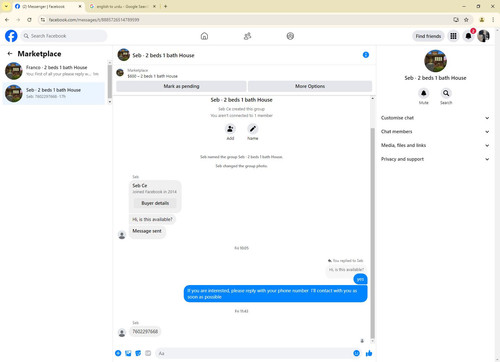The height and width of the screenshot is (362, 500).
Task: Click the large group photo in right panel
Action: click(435, 61)
